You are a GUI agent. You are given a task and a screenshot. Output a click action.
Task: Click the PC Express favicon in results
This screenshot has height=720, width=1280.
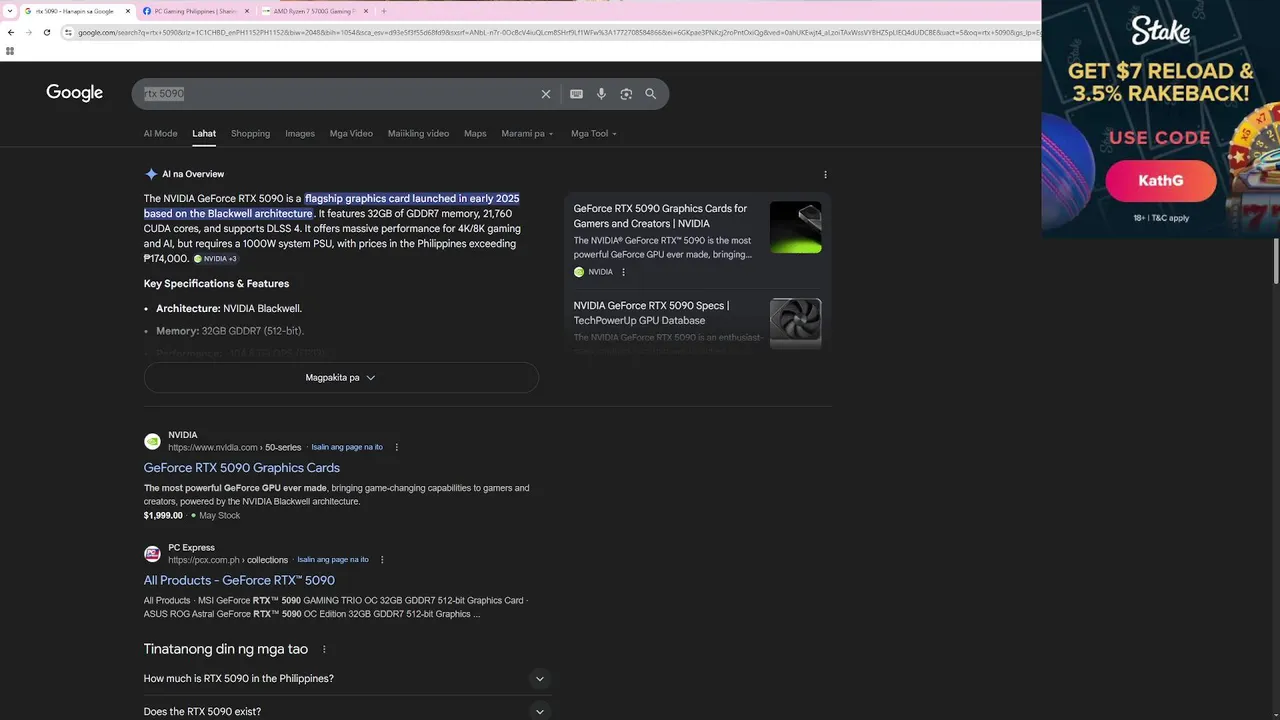152,554
